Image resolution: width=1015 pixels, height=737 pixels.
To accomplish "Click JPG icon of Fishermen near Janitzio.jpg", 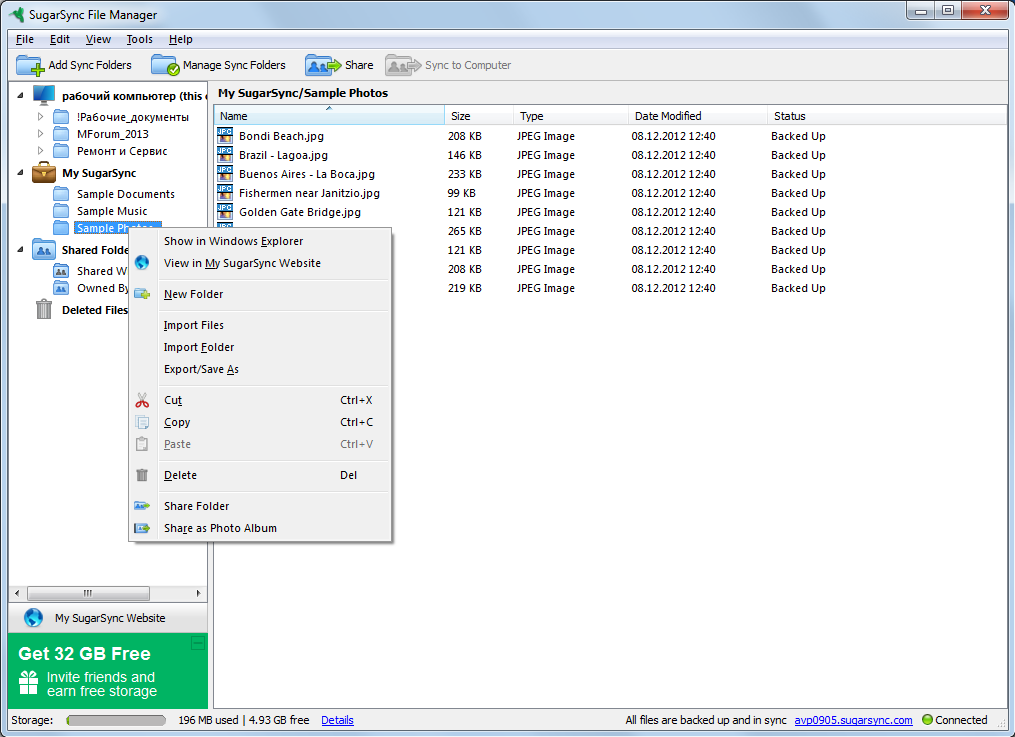I will (225, 193).
